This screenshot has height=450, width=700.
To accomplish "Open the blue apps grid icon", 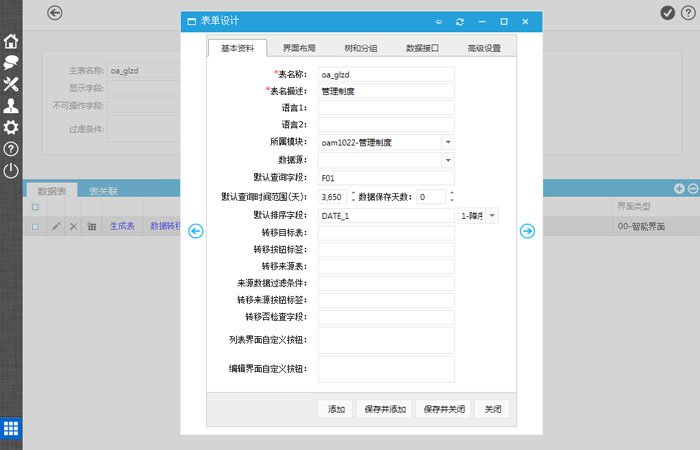I will (11, 429).
